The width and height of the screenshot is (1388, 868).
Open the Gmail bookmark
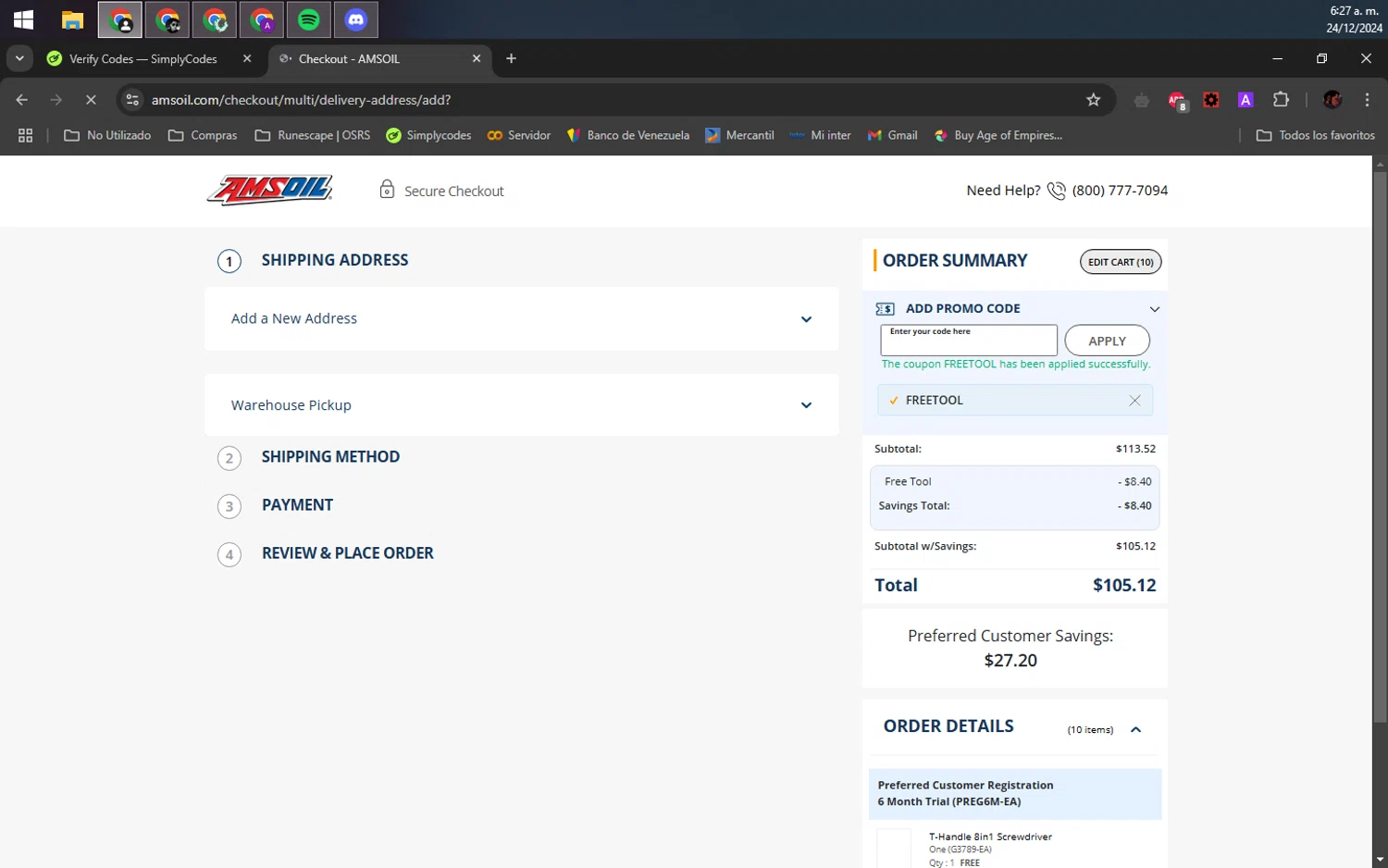pyautogui.click(x=892, y=135)
